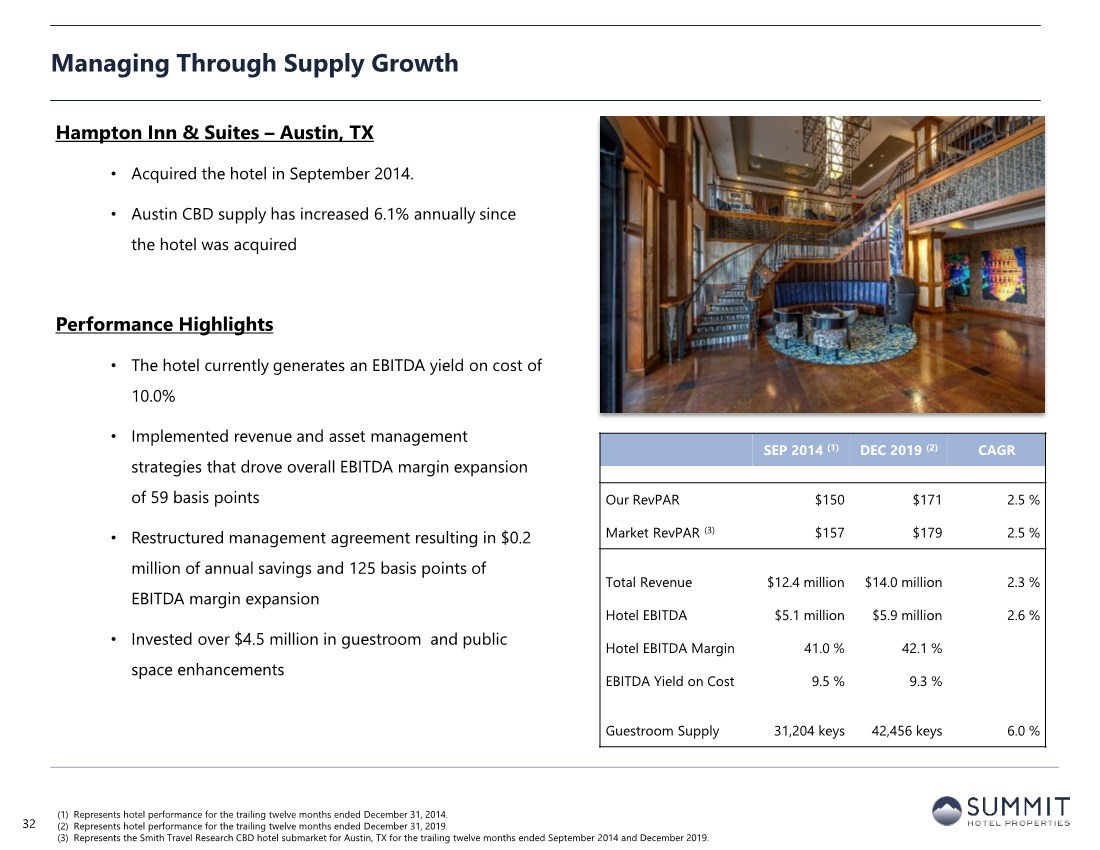Select the "$5.1 million" Hotel EBITDA cell
The width and height of the screenshot is (1100, 850).
810,615
